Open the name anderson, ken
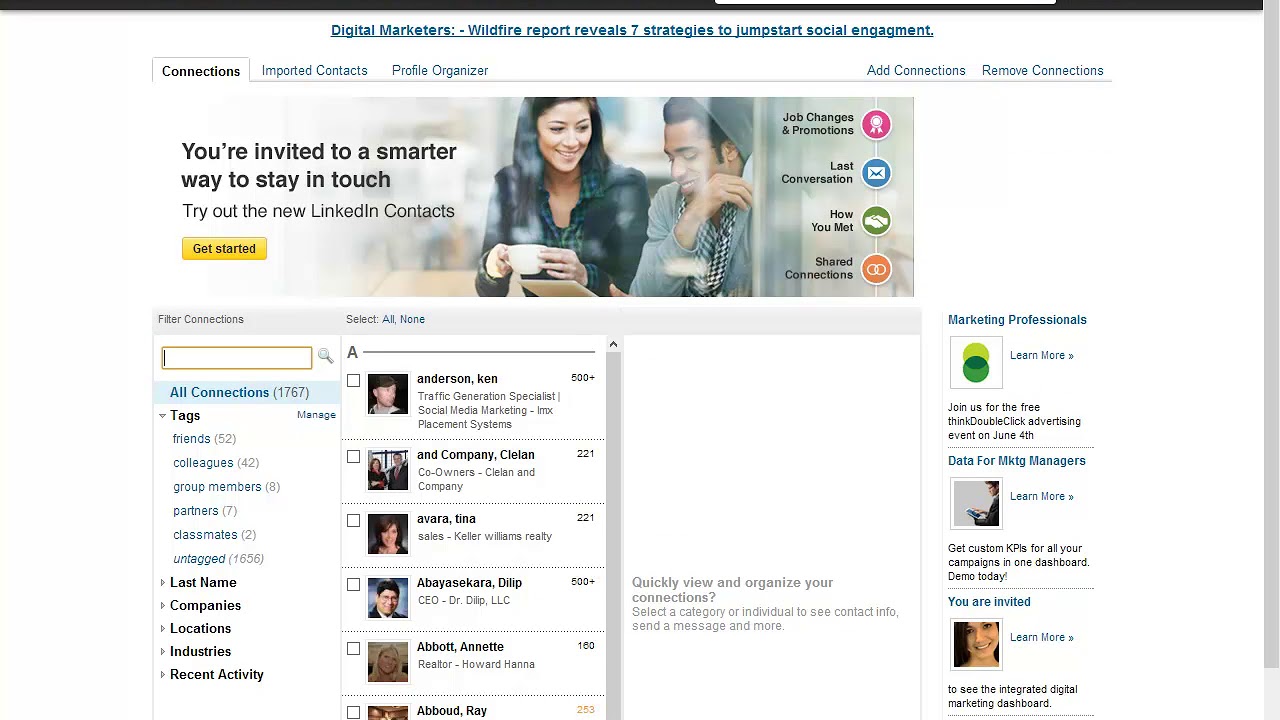Image resolution: width=1280 pixels, height=720 pixels. coord(457,379)
